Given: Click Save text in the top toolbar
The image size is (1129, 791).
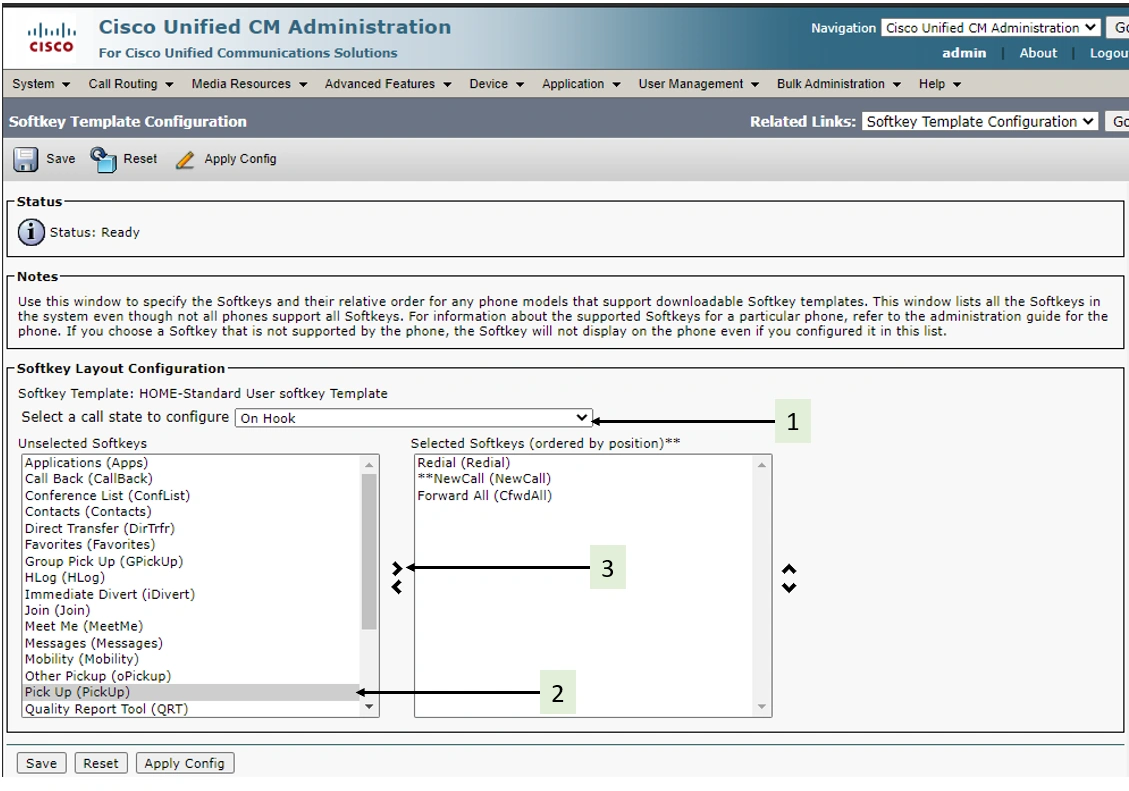Looking at the screenshot, I should [x=60, y=159].
